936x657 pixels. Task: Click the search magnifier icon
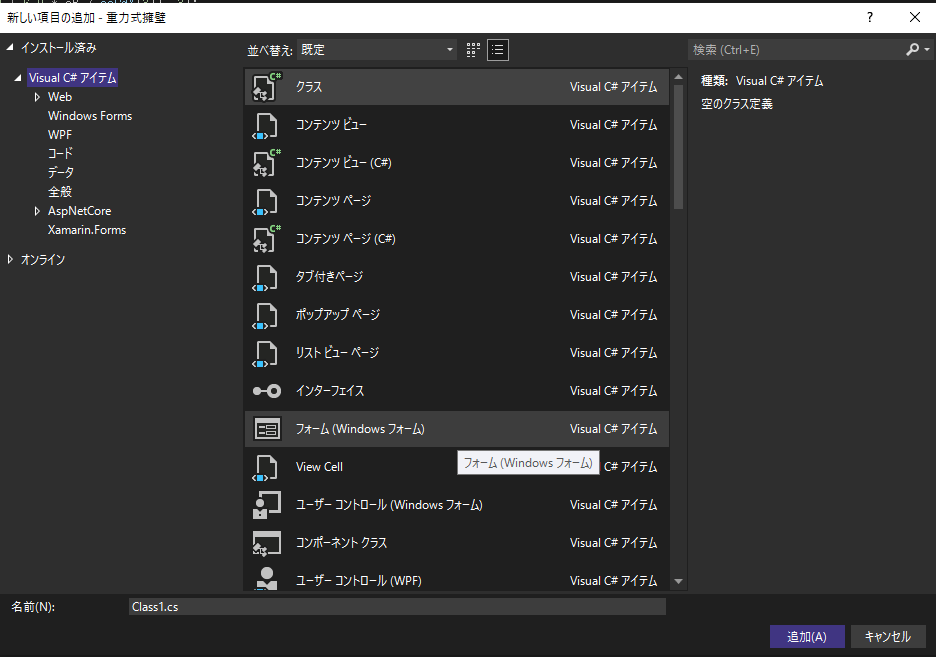click(912, 50)
